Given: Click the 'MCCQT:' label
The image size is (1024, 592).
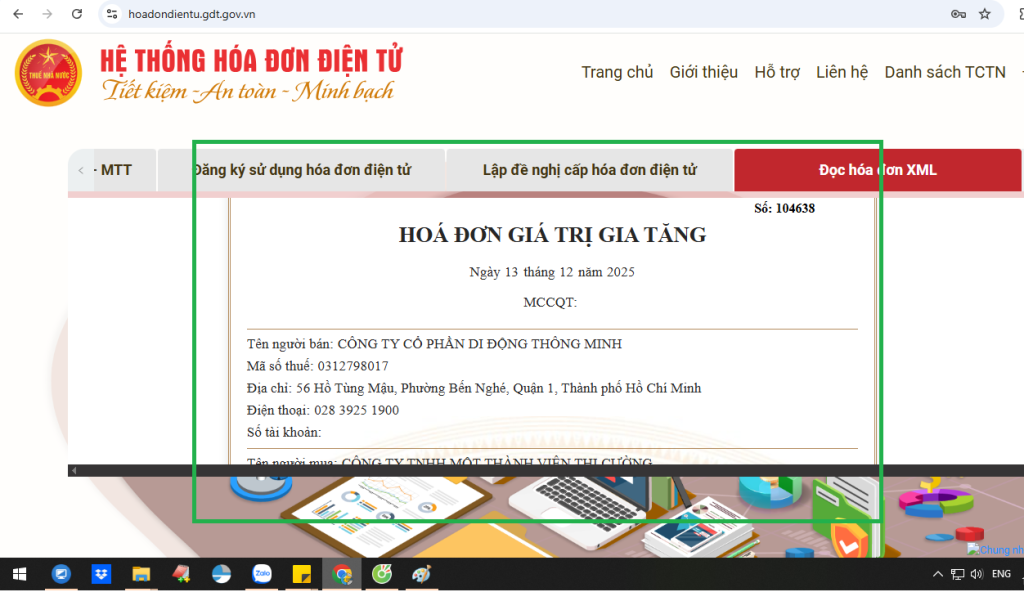Looking at the screenshot, I should click(550, 303).
